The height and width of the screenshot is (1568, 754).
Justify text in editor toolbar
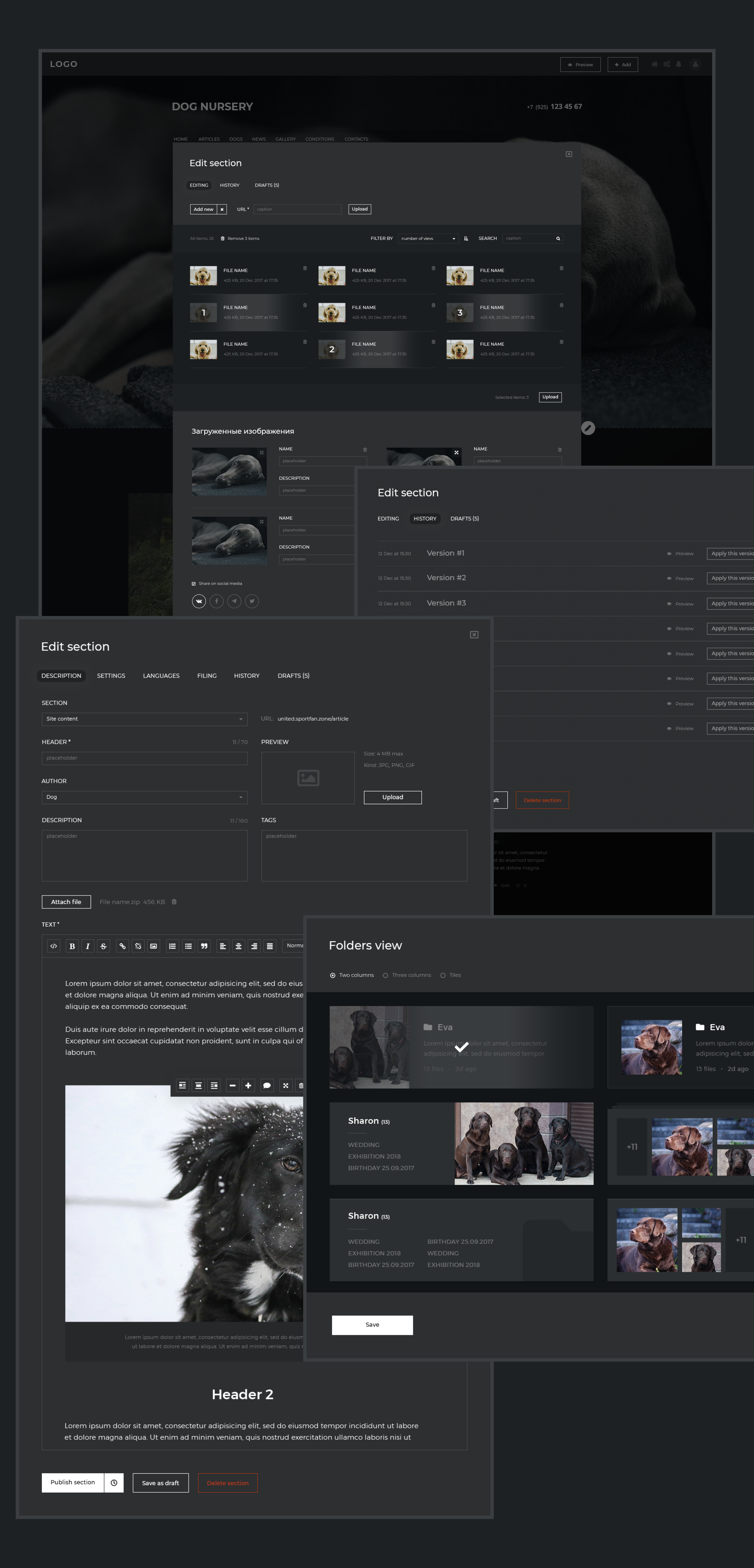[x=270, y=946]
